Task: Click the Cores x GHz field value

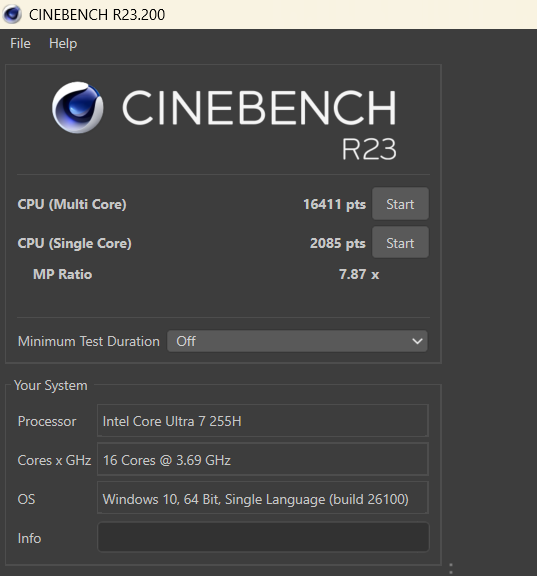Action: (263, 459)
